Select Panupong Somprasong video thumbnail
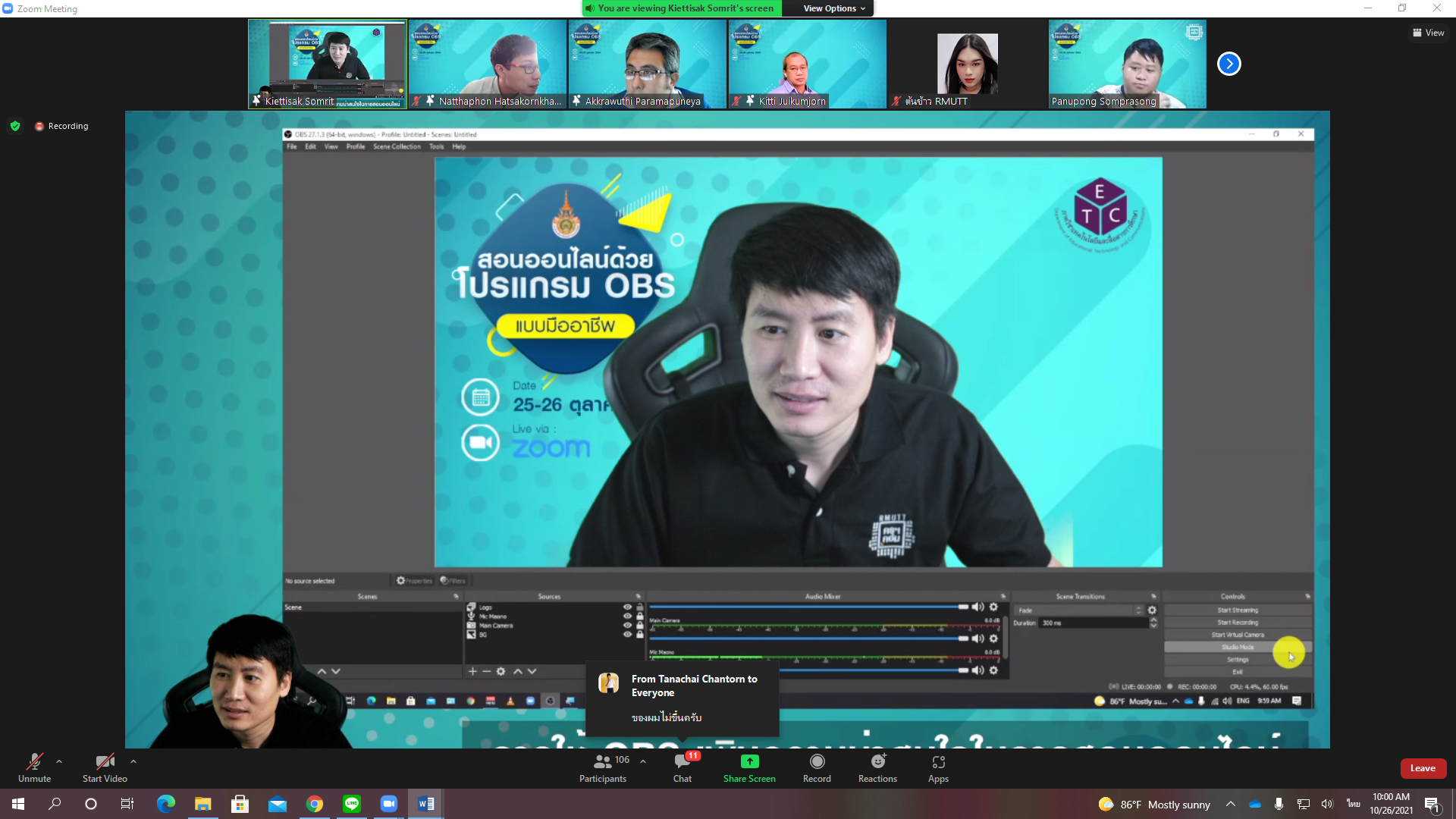Image resolution: width=1456 pixels, height=819 pixels. coord(1127,64)
